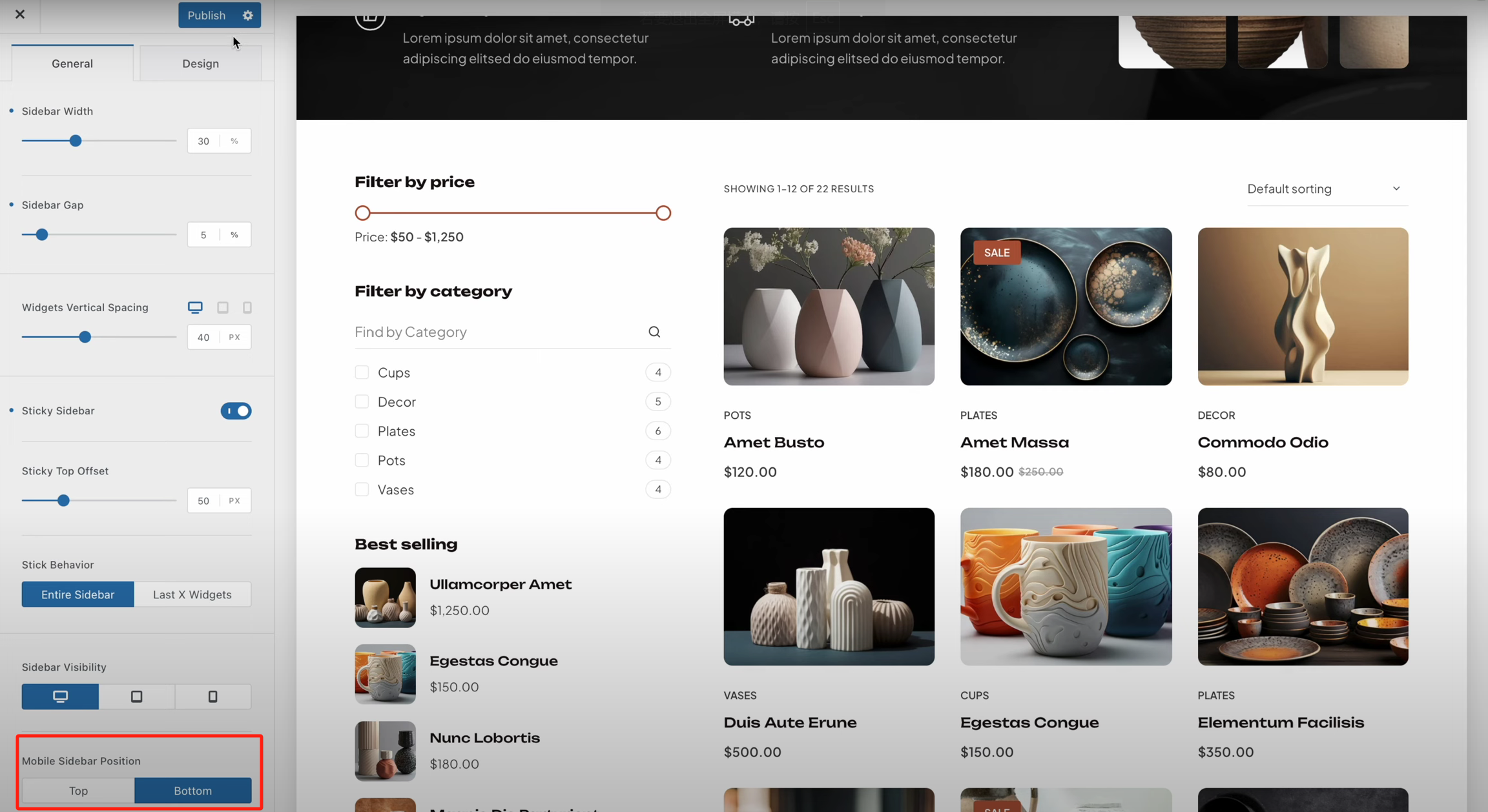1488x812 pixels.
Task: Select tablet icon for Widgets Vertical Spacing
Action: (x=223, y=307)
